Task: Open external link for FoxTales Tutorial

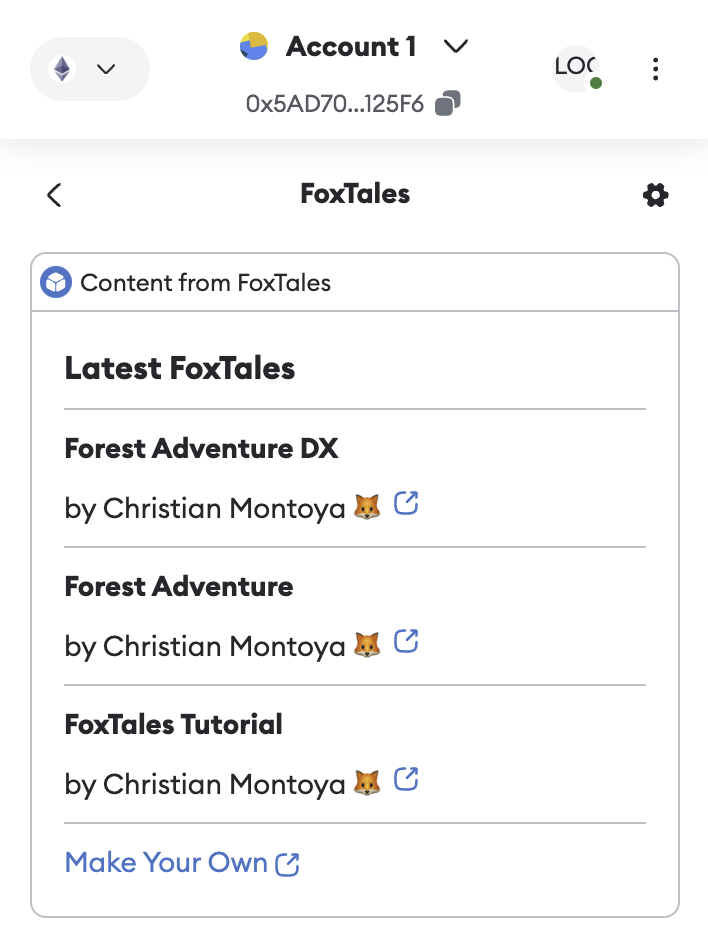Action: (406, 781)
